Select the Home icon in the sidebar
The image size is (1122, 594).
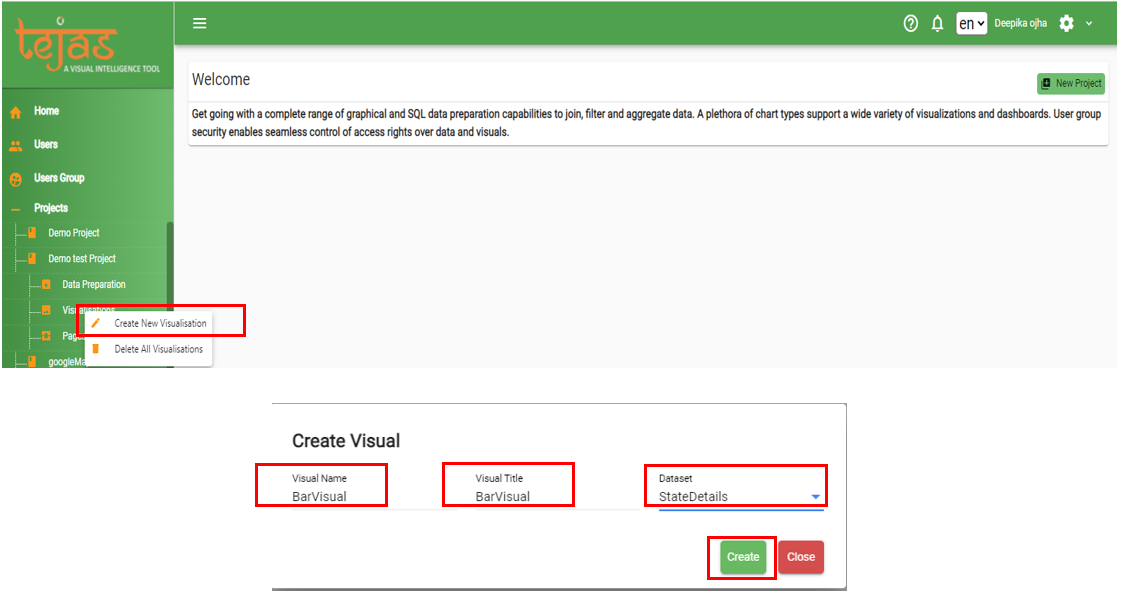coord(18,111)
